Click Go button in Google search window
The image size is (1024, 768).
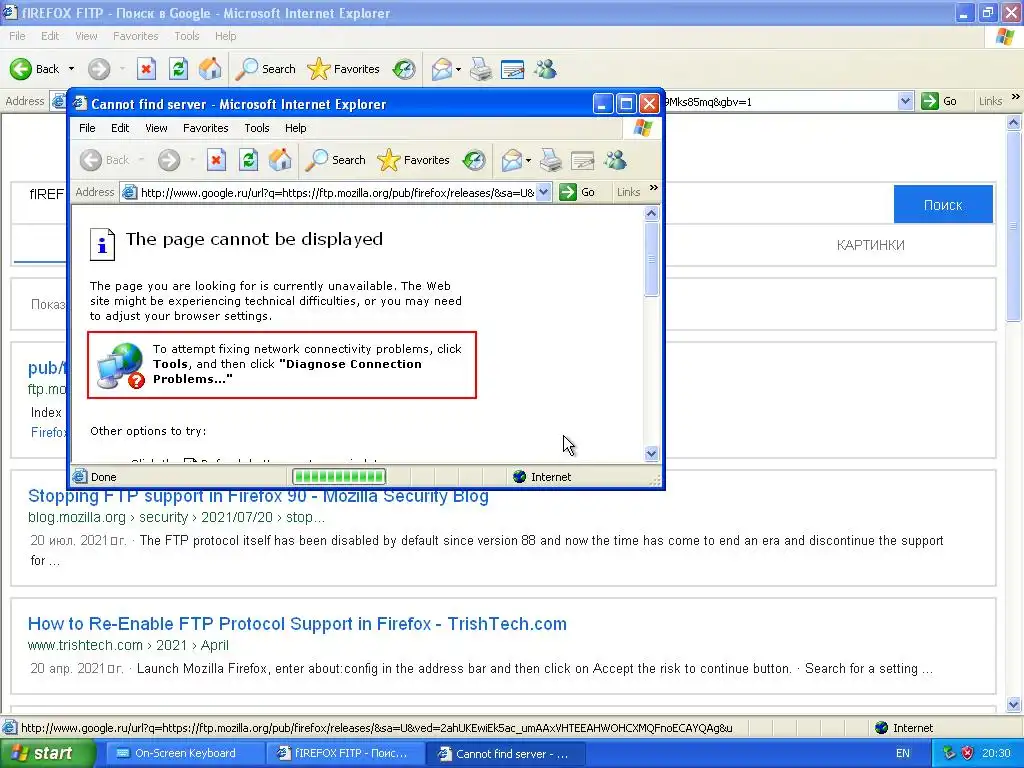click(x=940, y=101)
